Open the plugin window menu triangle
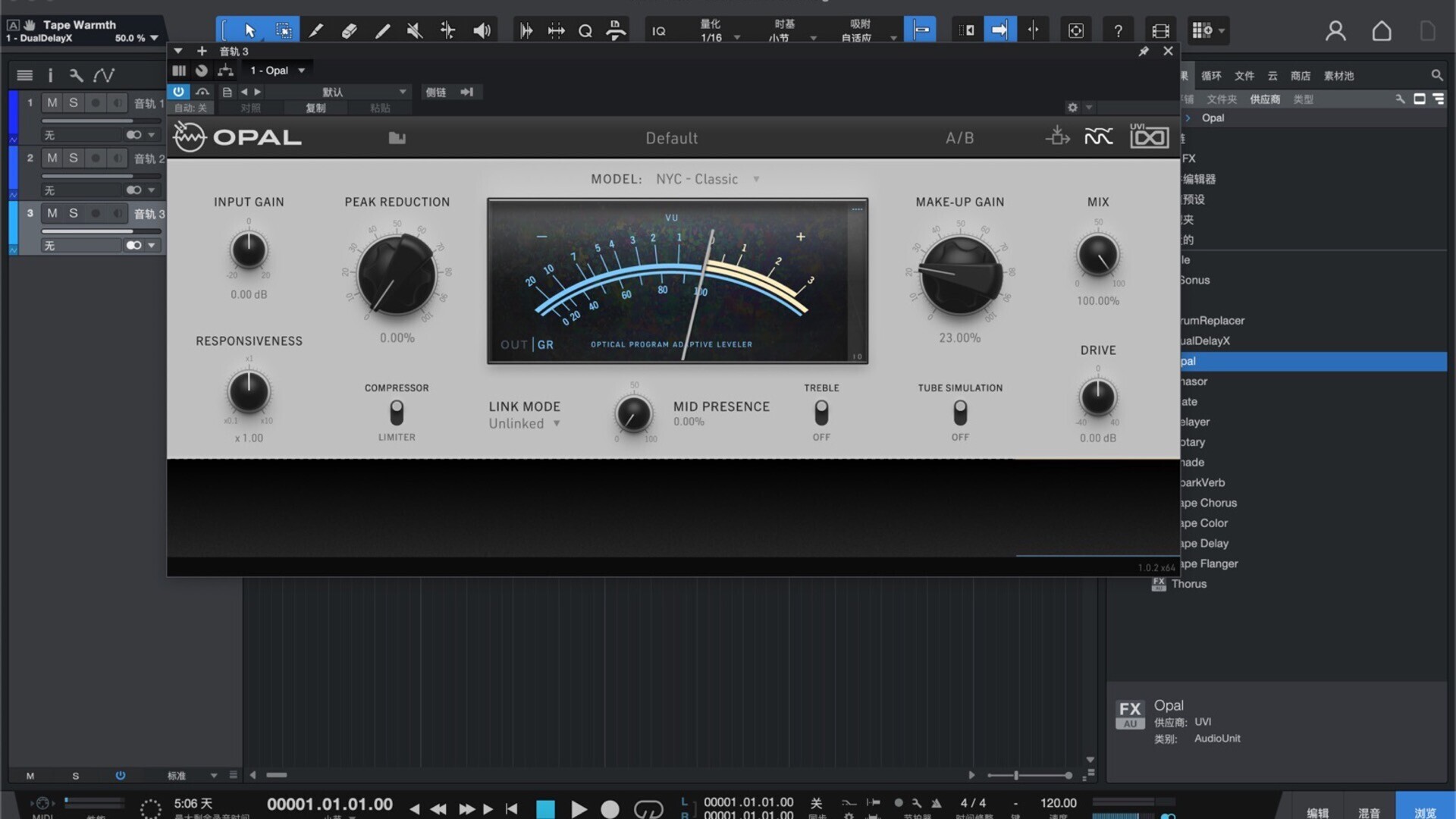 click(x=178, y=51)
